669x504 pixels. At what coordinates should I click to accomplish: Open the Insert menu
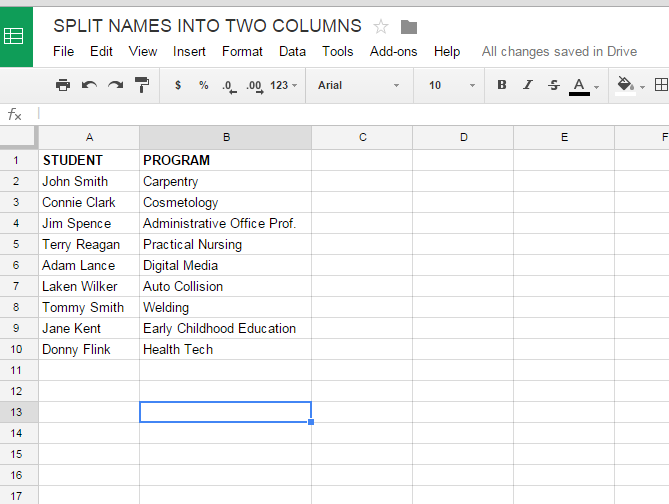(x=189, y=52)
